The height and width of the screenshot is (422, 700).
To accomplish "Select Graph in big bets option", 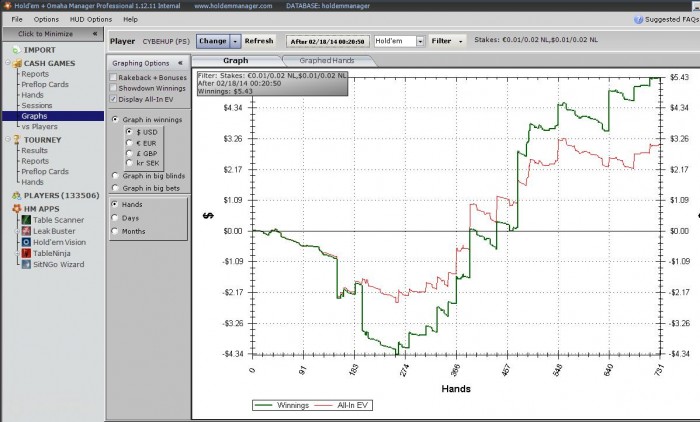I will (x=116, y=188).
